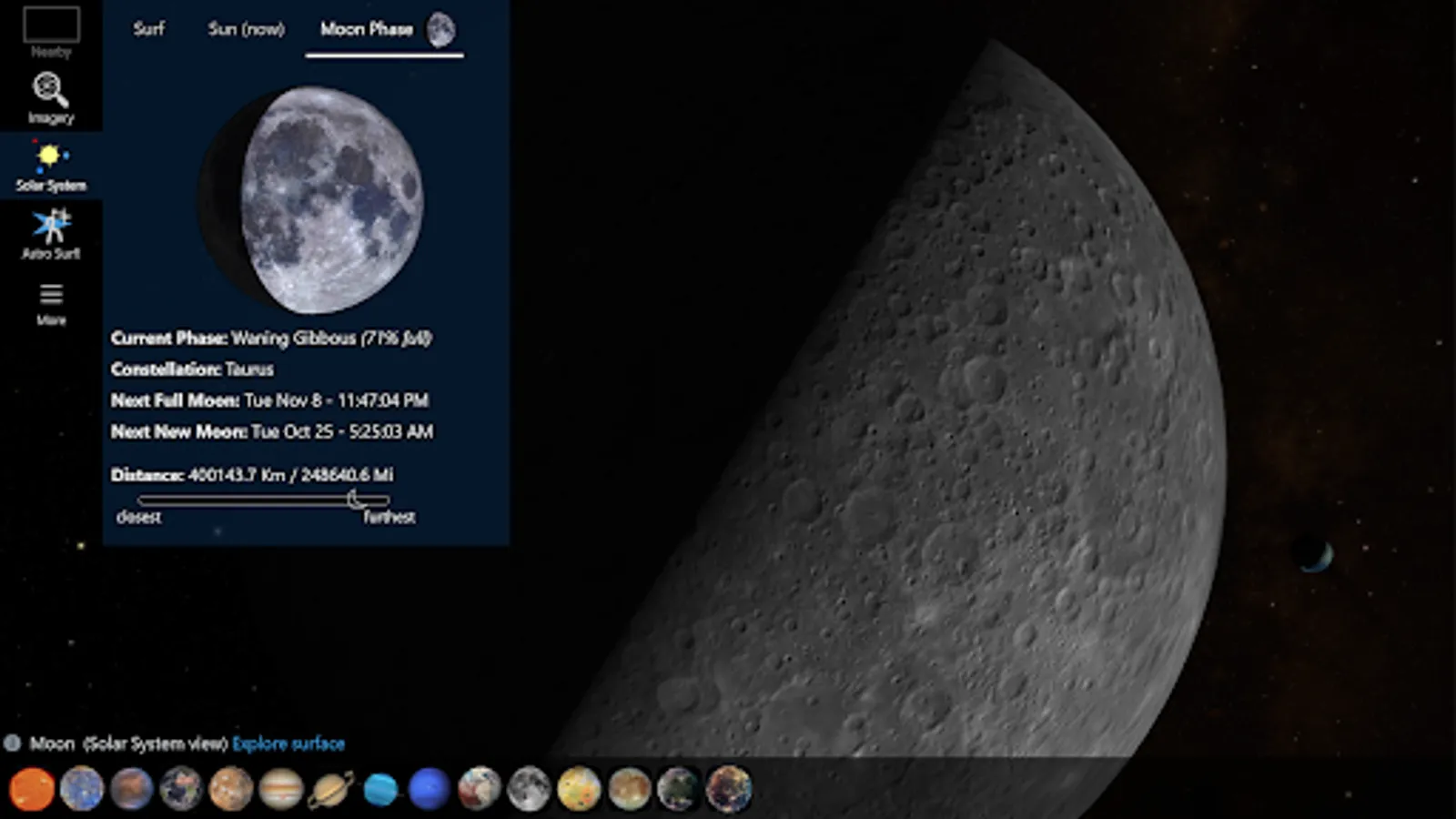This screenshot has height=819, width=1456.
Task: Select the yellow Io moon icon
Action: point(579,788)
